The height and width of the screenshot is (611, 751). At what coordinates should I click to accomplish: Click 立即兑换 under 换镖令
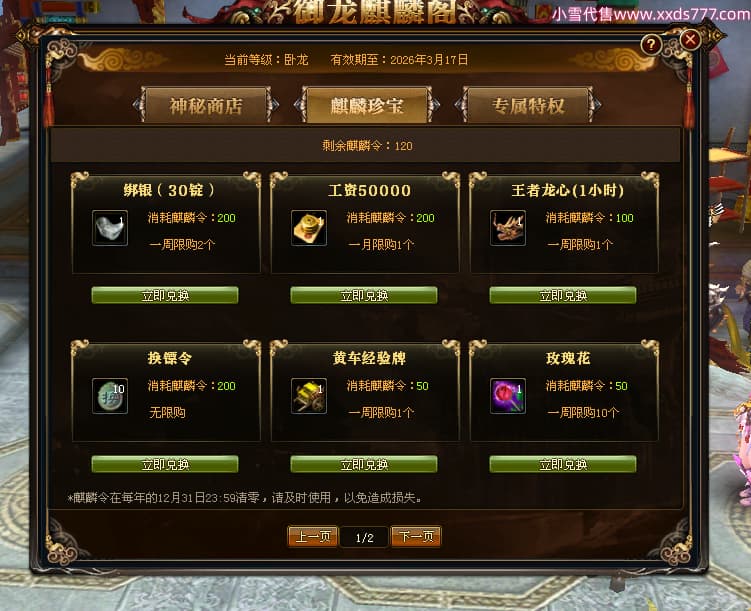tap(165, 464)
